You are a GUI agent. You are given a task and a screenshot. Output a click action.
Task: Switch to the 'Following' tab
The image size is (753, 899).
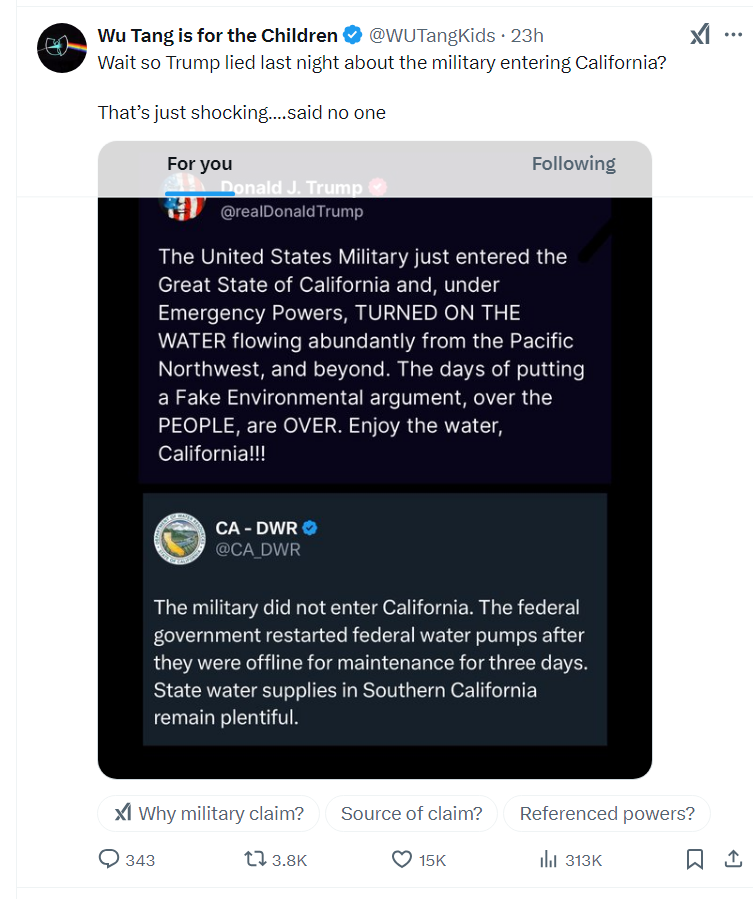[573, 164]
